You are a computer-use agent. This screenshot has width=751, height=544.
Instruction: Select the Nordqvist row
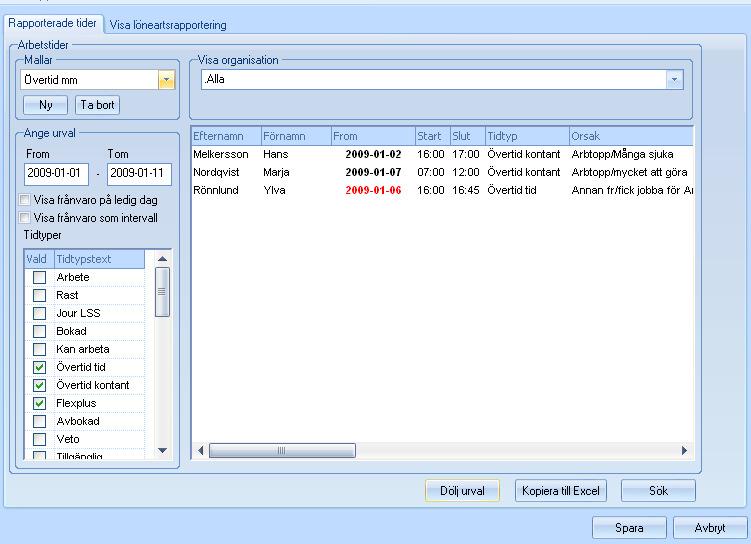442,172
